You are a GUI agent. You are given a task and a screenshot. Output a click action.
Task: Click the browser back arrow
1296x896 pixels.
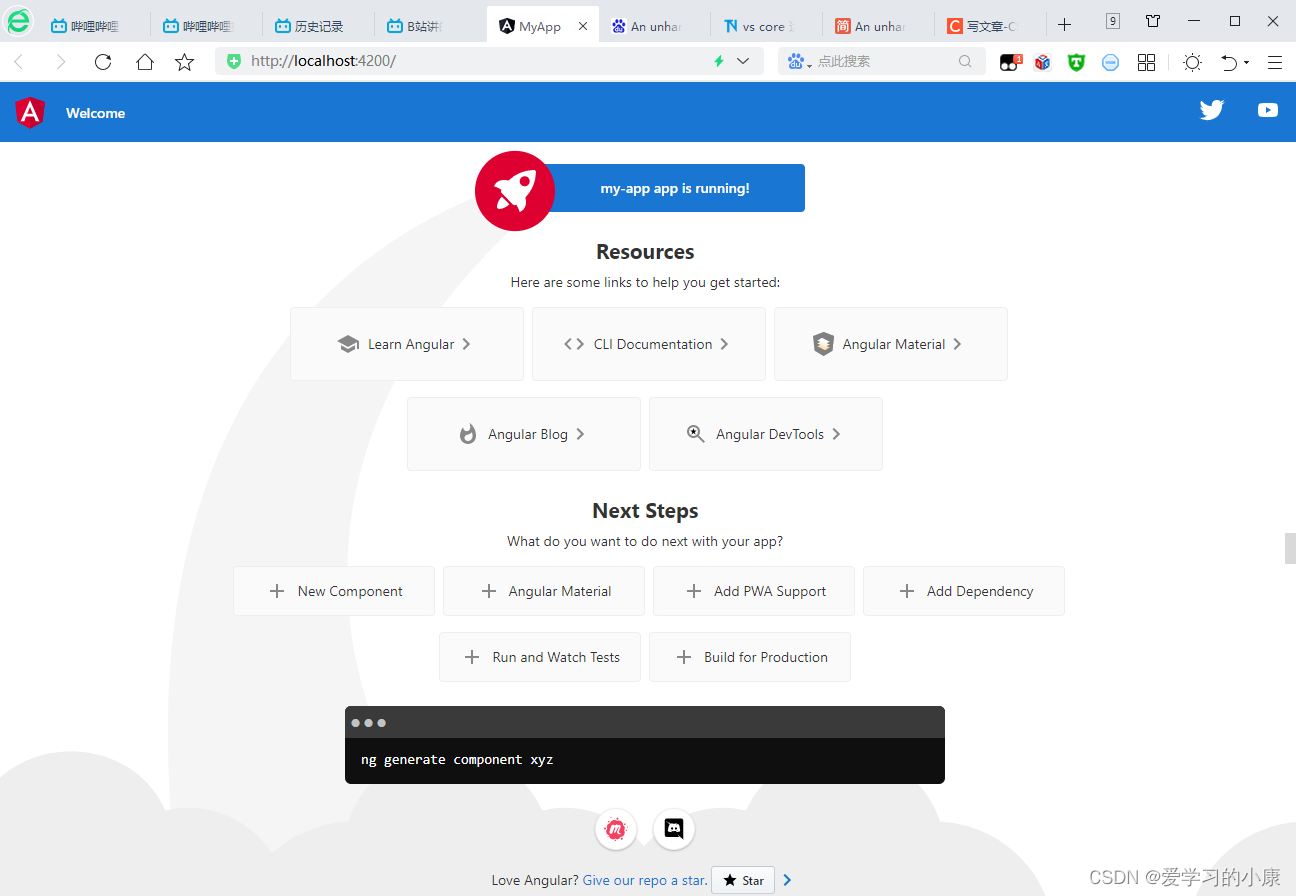(x=19, y=62)
